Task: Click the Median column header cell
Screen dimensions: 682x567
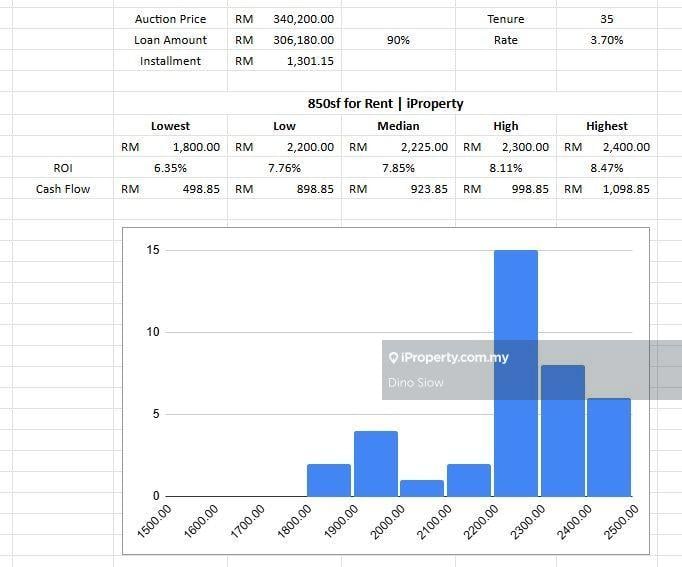Action: coord(398,126)
